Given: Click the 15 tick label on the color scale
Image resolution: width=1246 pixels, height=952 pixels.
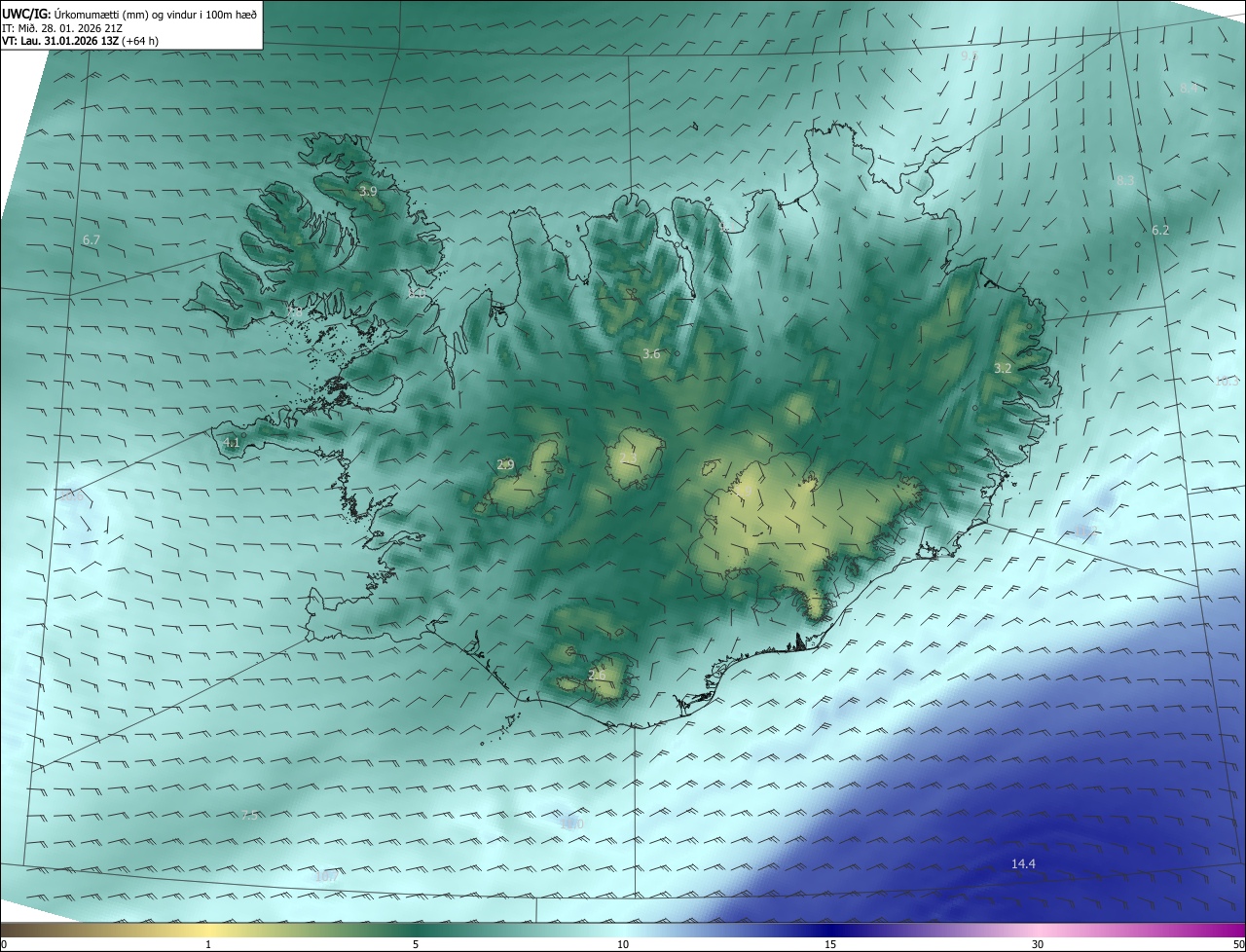Looking at the screenshot, I should point(830,944).
